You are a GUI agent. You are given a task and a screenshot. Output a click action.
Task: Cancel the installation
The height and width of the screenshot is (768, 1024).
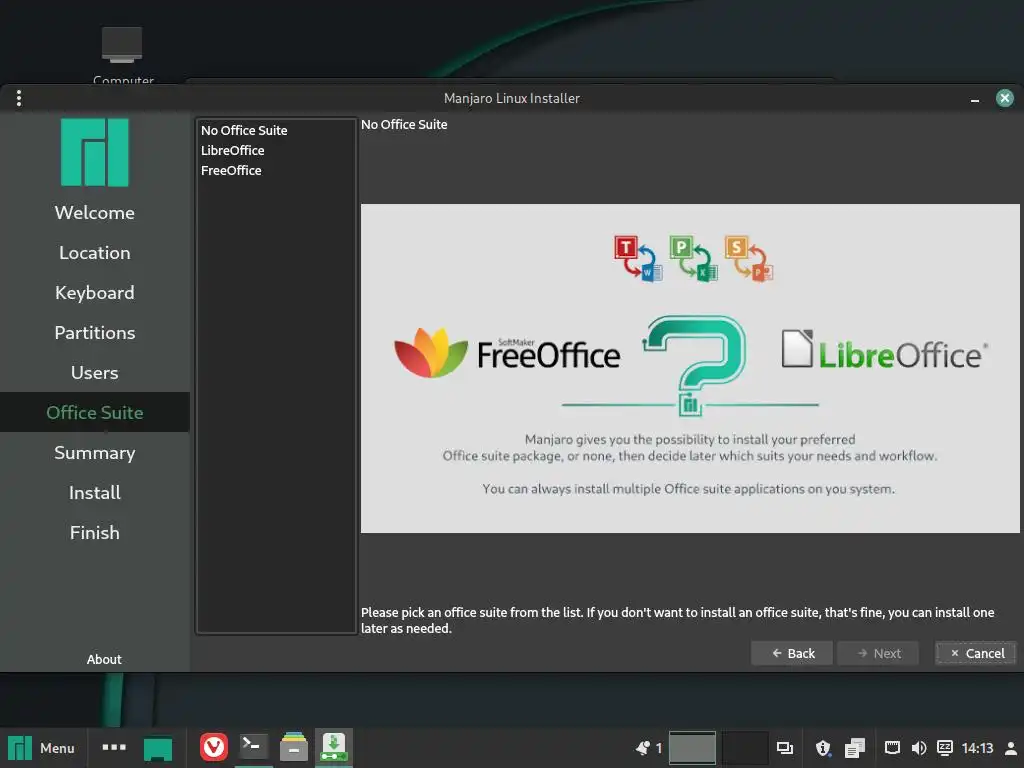point(976,653)
